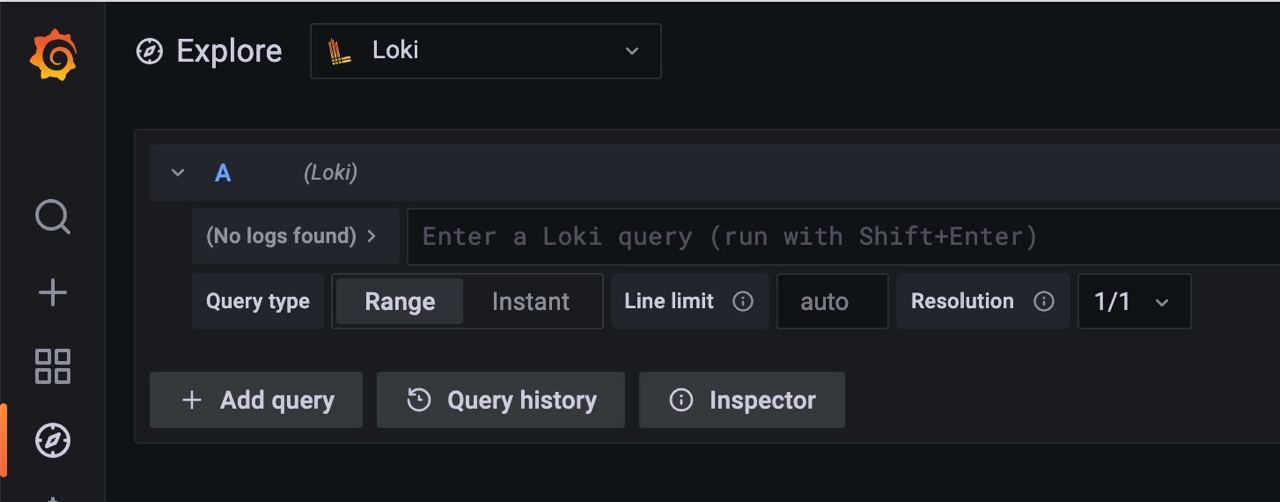Open the Inspector button
The image size is (1280, 502).
(x=742, y=400)
